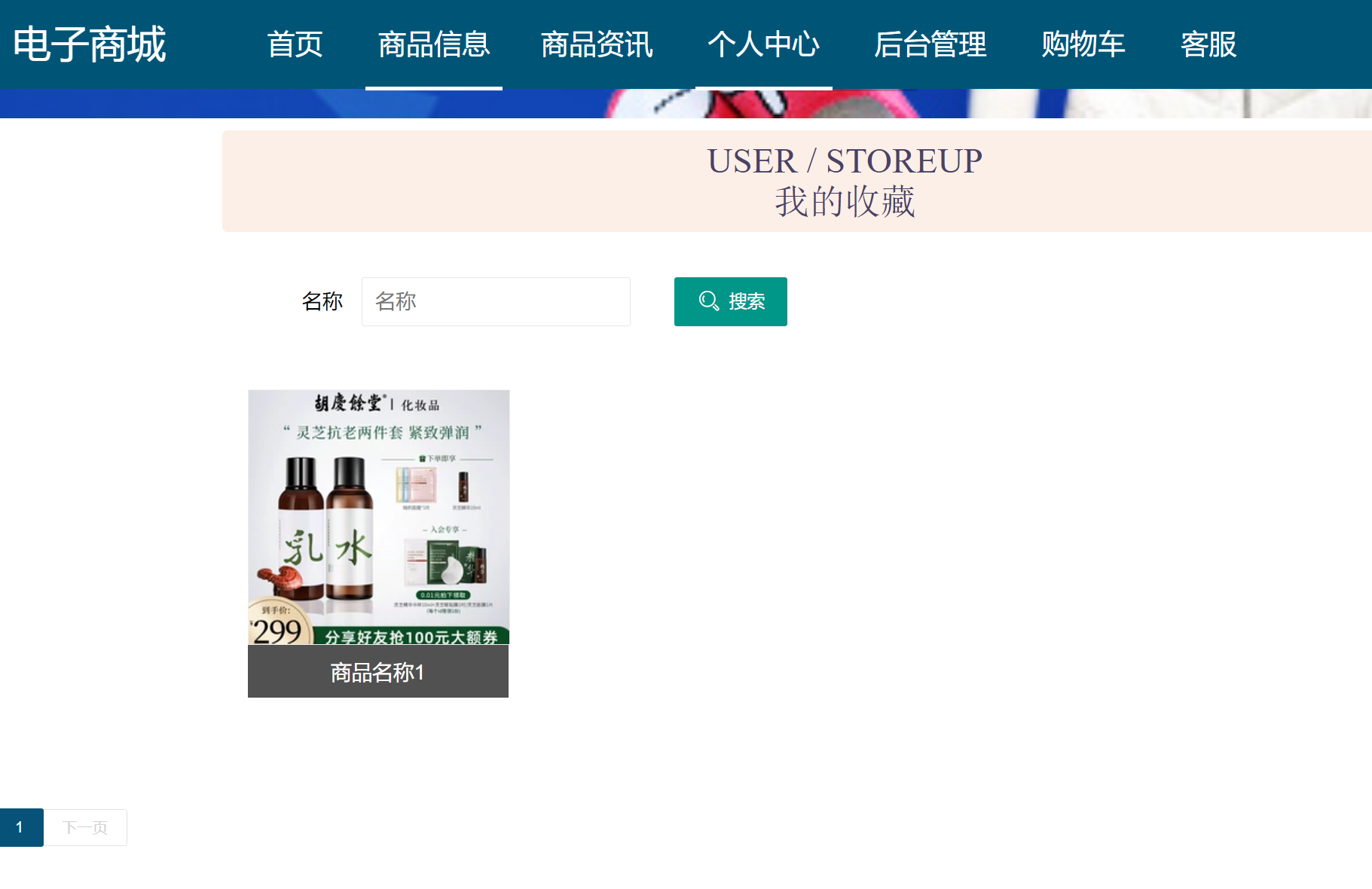Select pagination page 1
Viewport: 1372px width, 889px height.
pos(22,826)
